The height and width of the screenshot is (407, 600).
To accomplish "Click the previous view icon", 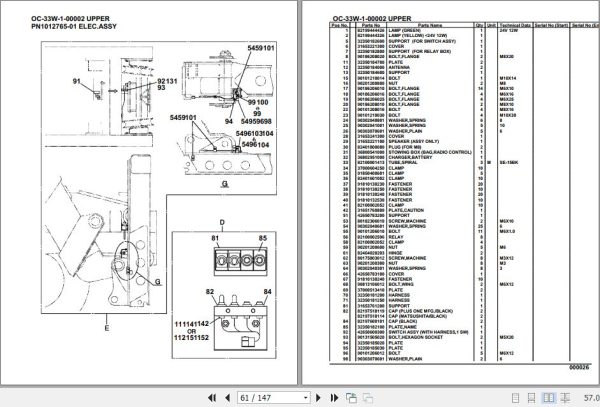I will (351, 398).
